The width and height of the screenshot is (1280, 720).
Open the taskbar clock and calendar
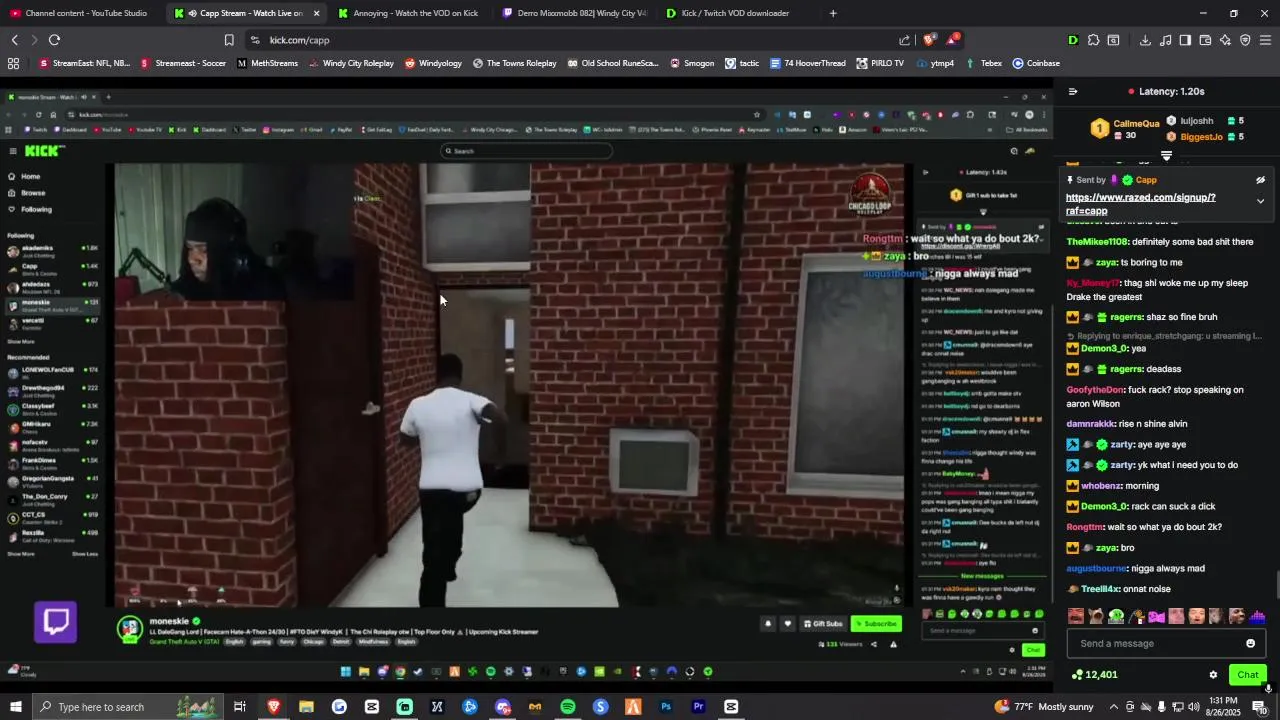[x=1225, y=707]
